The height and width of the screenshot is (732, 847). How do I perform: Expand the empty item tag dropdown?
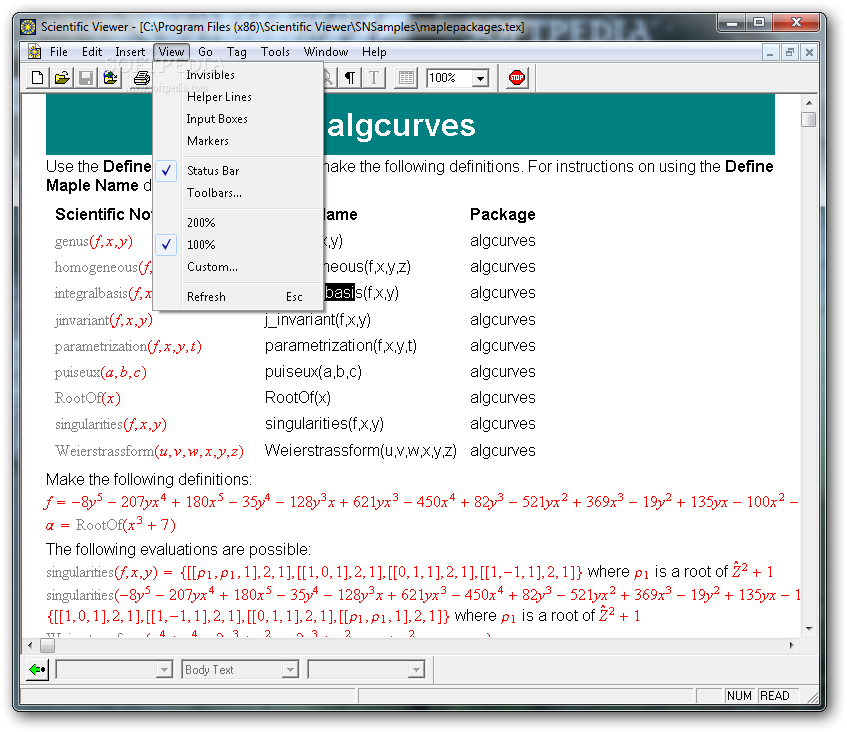(x=164, y=670)
